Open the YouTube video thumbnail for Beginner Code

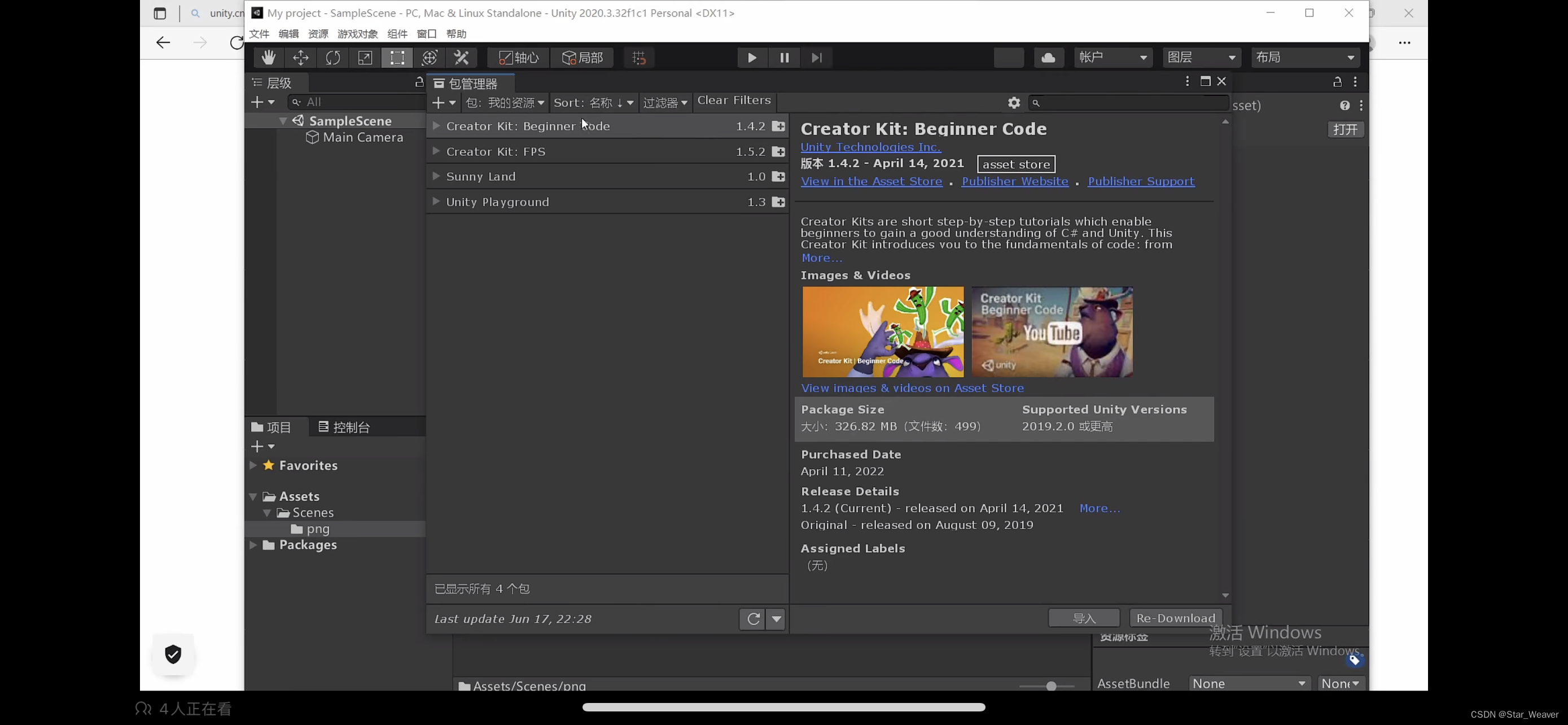(1052, 332)
